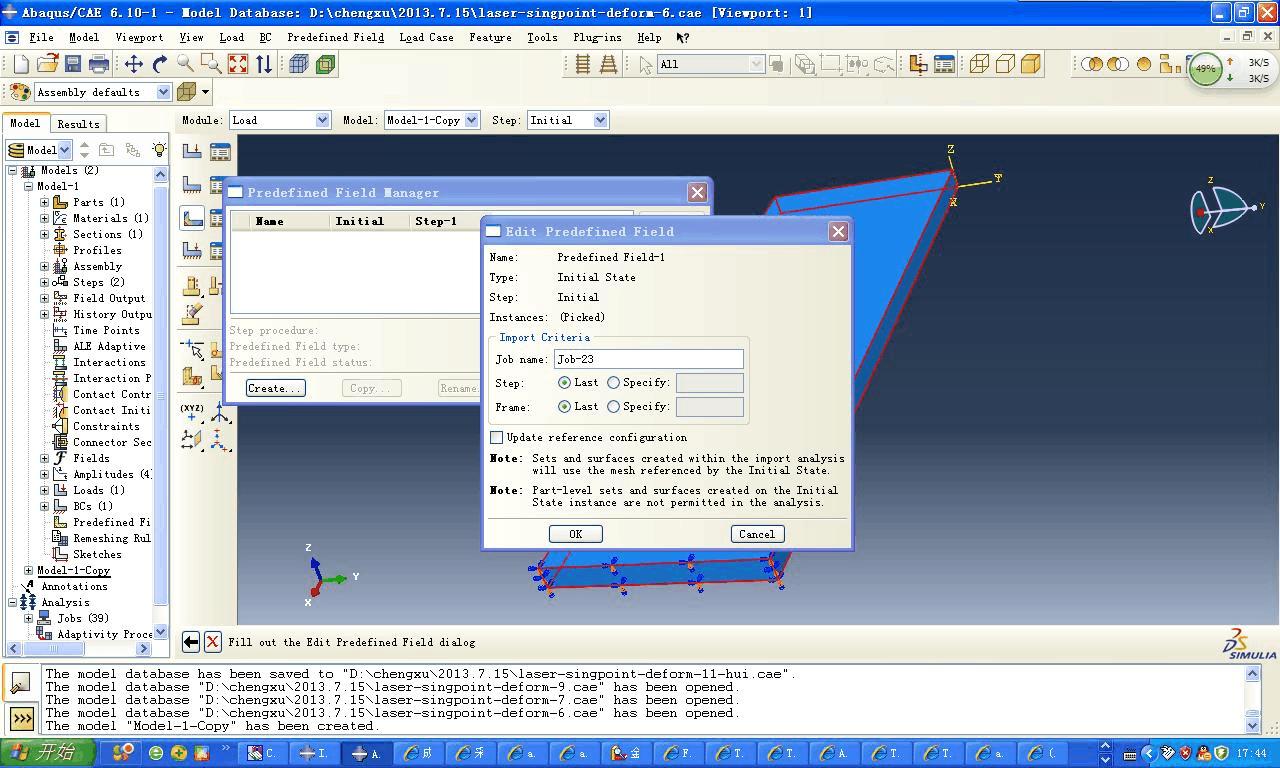Enable Update reference configuration checkbox
The image size is (1280, 768).
point(496,437)
